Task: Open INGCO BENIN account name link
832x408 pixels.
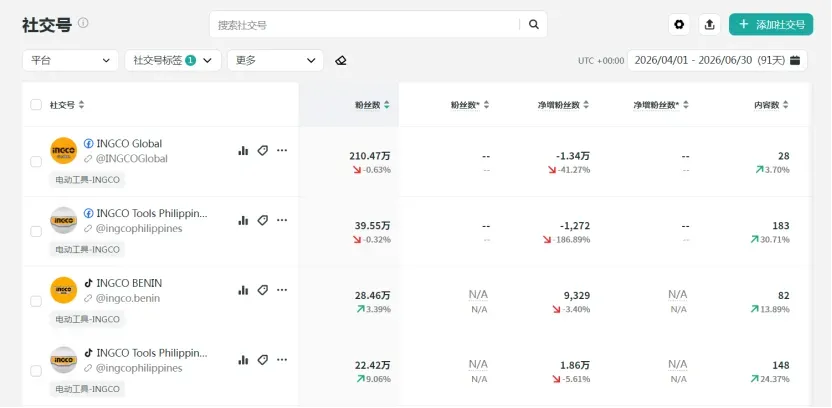Action: click(129, 283)
